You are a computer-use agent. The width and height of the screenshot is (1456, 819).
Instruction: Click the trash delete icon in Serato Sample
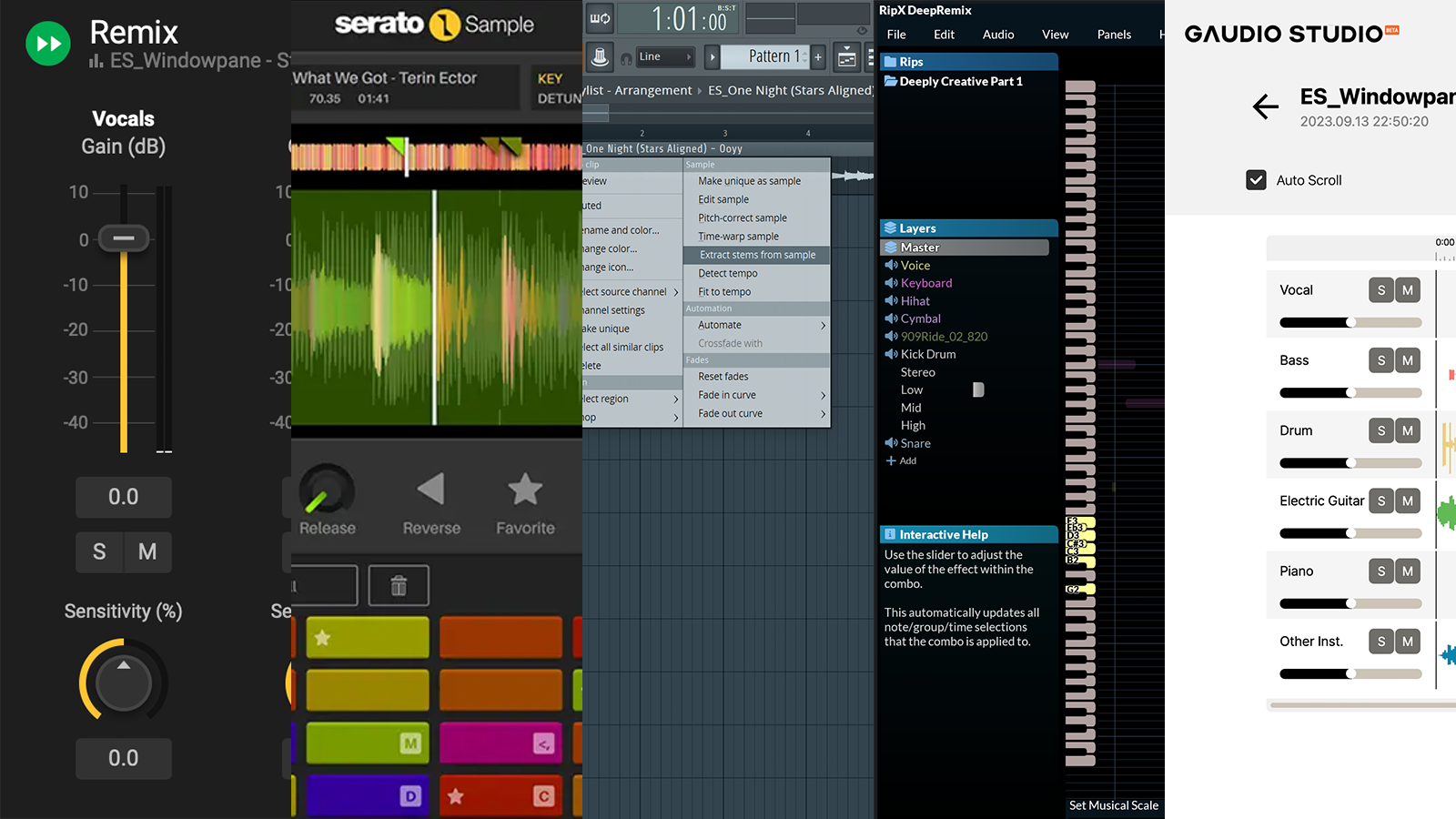[x=399, y=585]
